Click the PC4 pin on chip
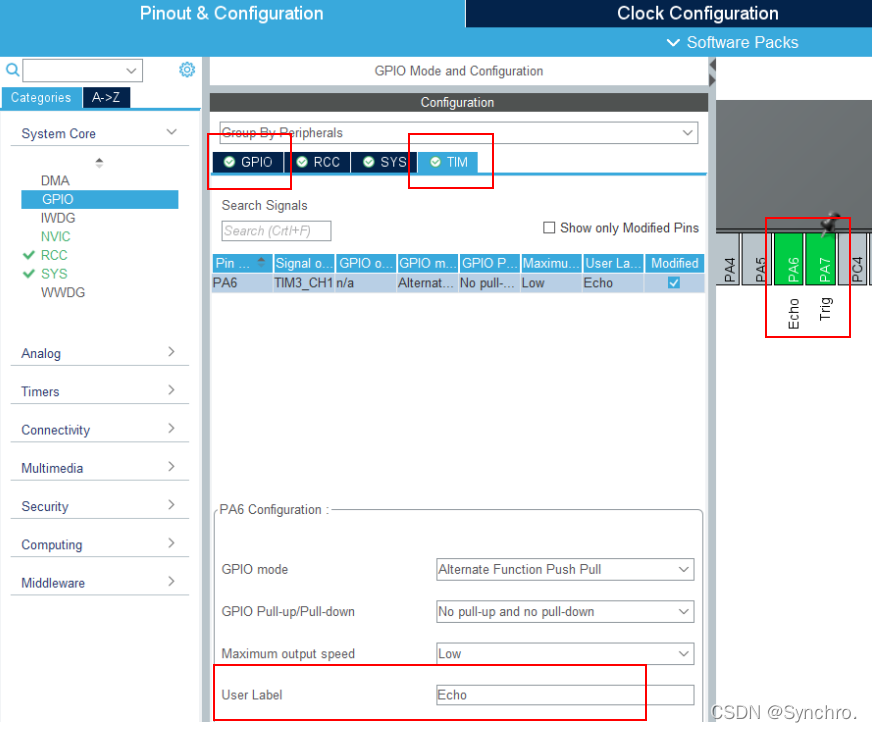872x732 pixels. pos(853,259)
